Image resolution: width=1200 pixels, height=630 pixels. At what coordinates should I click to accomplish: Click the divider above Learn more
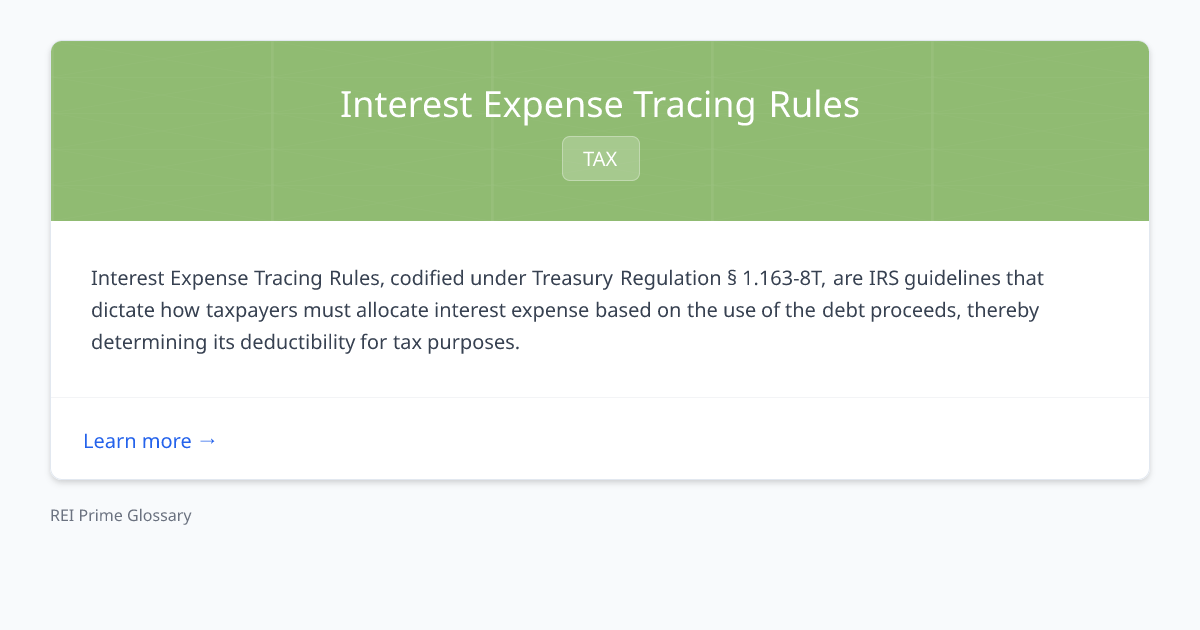point(600,399)
